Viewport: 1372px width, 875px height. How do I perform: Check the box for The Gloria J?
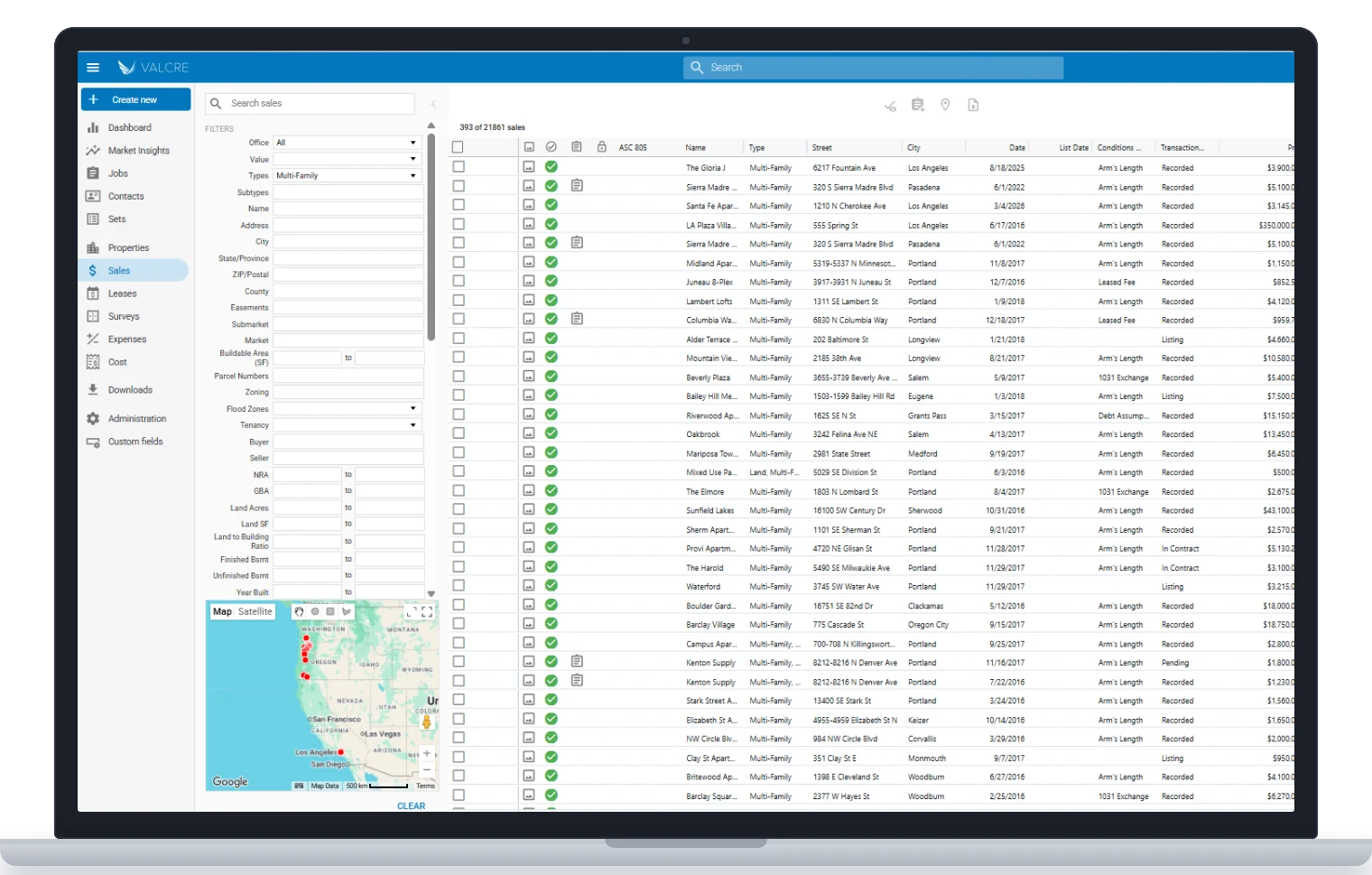pos(459,167)
